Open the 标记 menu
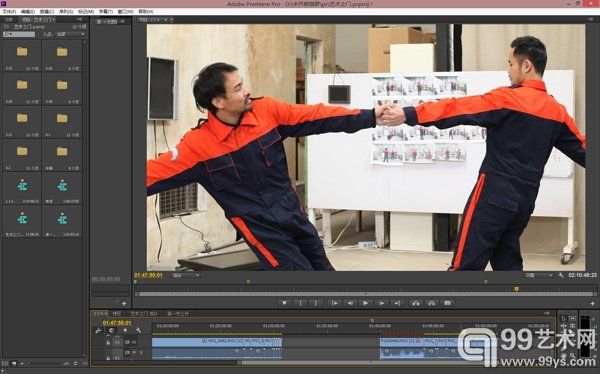This screenshot has width=600, height=374. [x=86, y=11]
